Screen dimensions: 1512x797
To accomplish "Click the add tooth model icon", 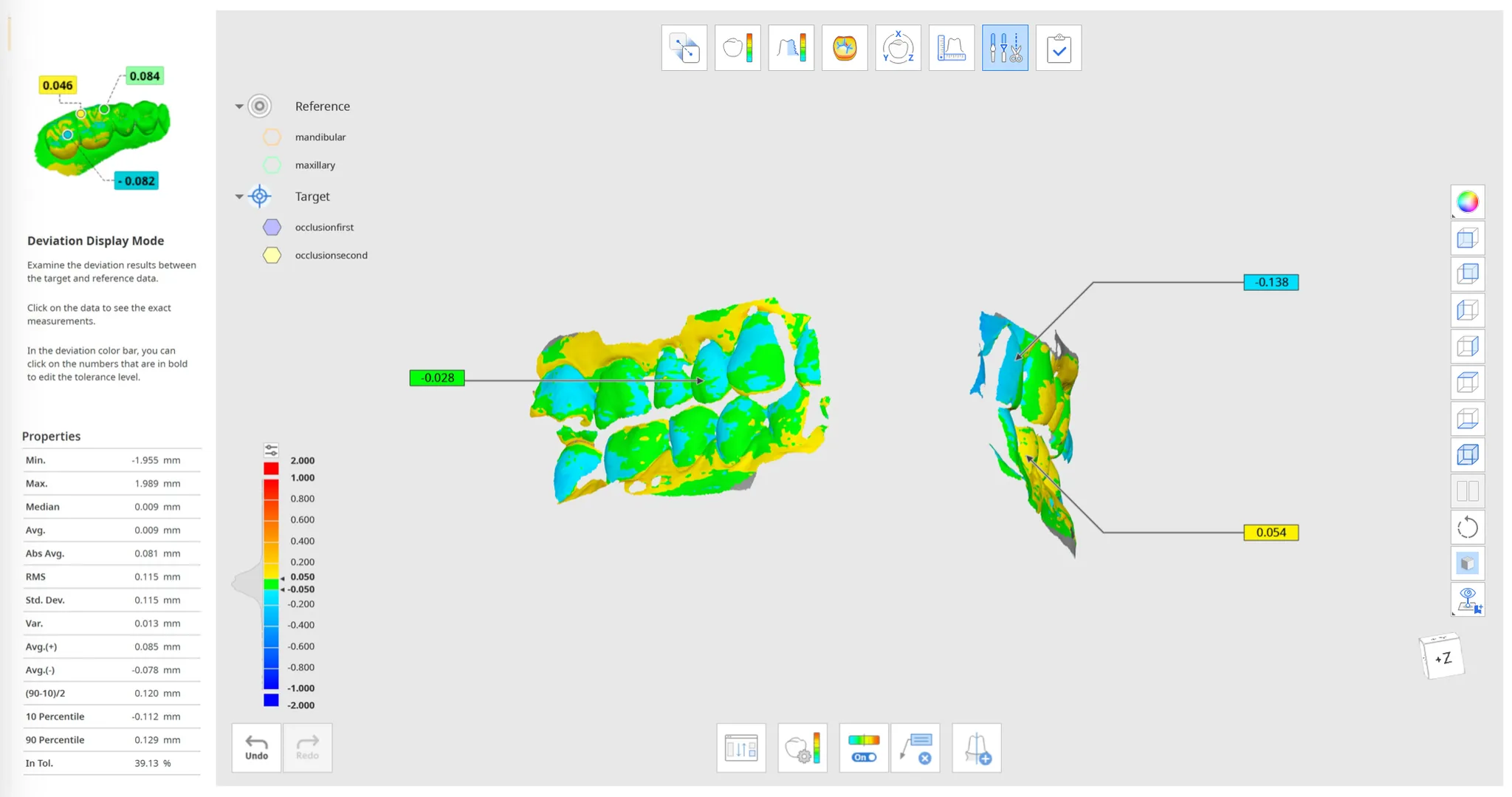I will [x=977, y=748].
